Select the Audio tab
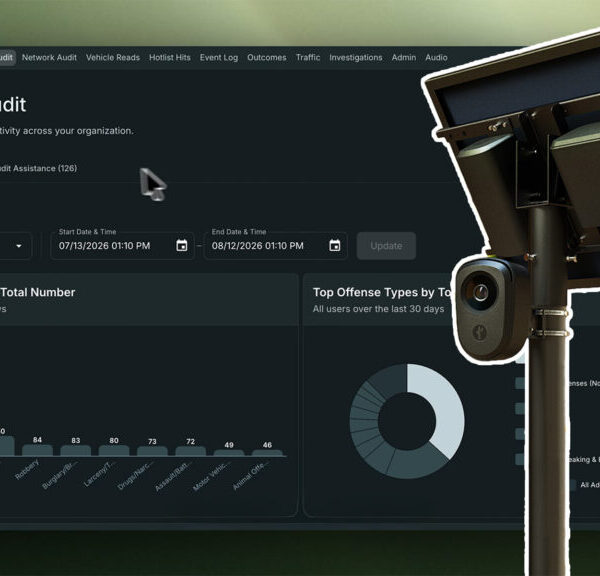The image size is (600, 576). click(x=436, y=57)
